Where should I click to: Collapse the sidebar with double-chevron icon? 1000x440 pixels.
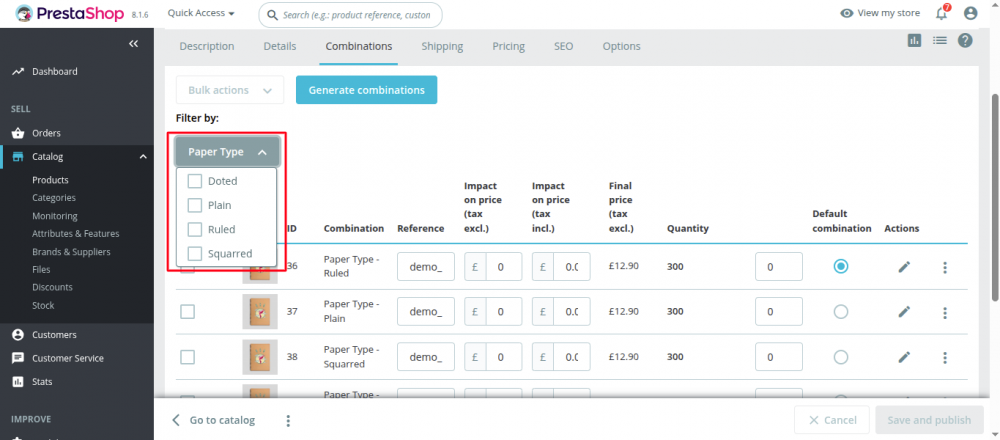coord(134,44)
